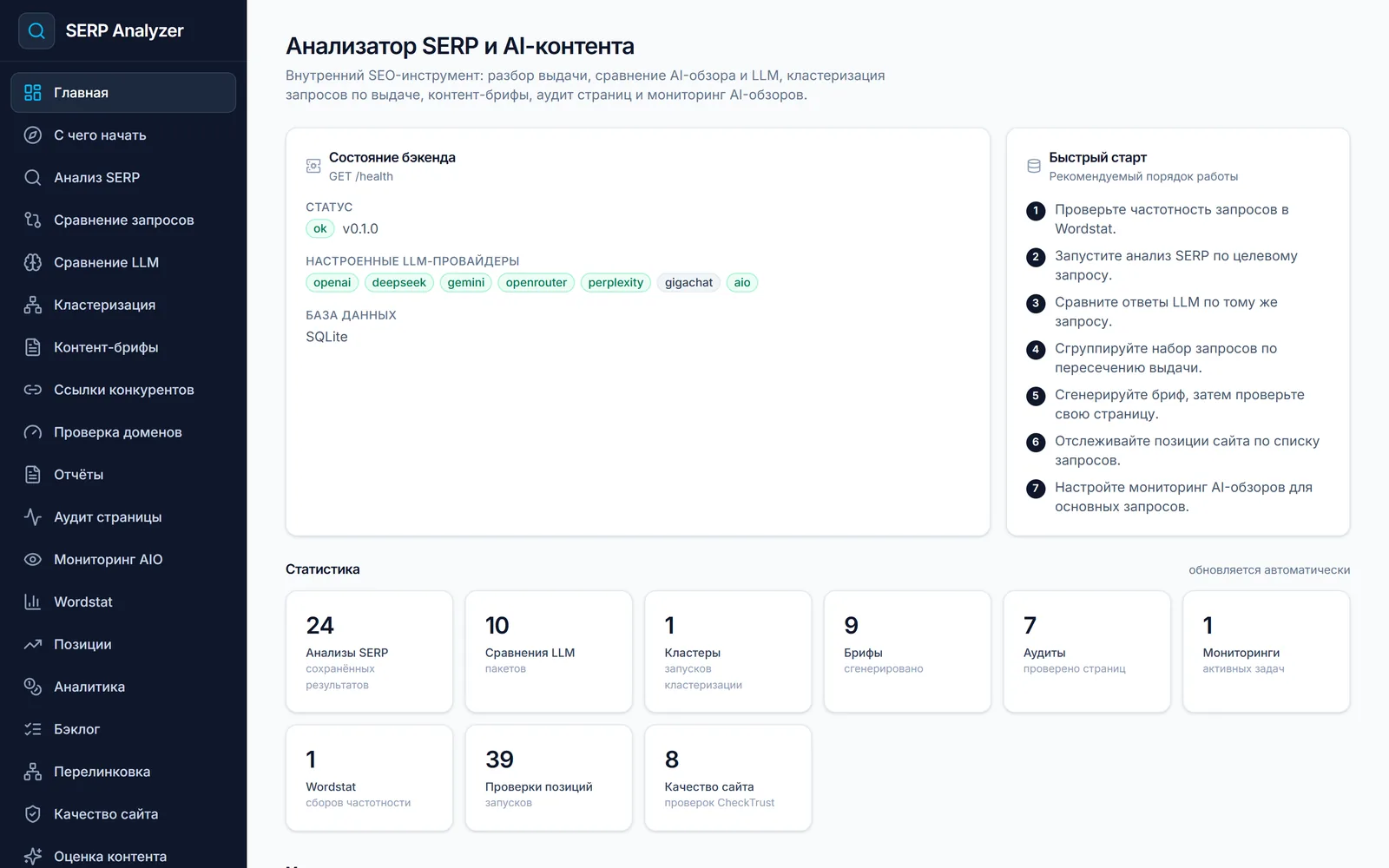Go to Главная in the sidebar

click(x=123, y=93)
